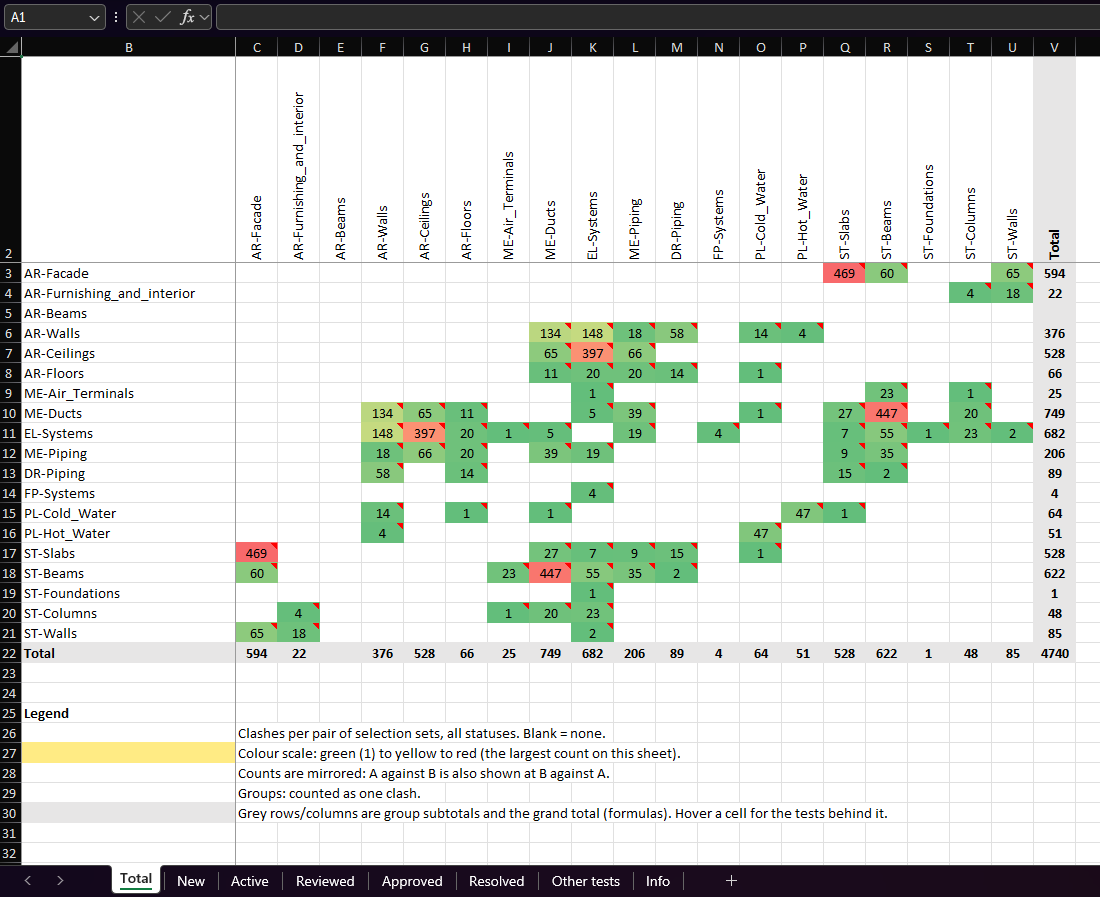The width and height of the screenshot is (1100, 897).
Task: Select the grand total 4740 cell
Action: point(1054,654)
